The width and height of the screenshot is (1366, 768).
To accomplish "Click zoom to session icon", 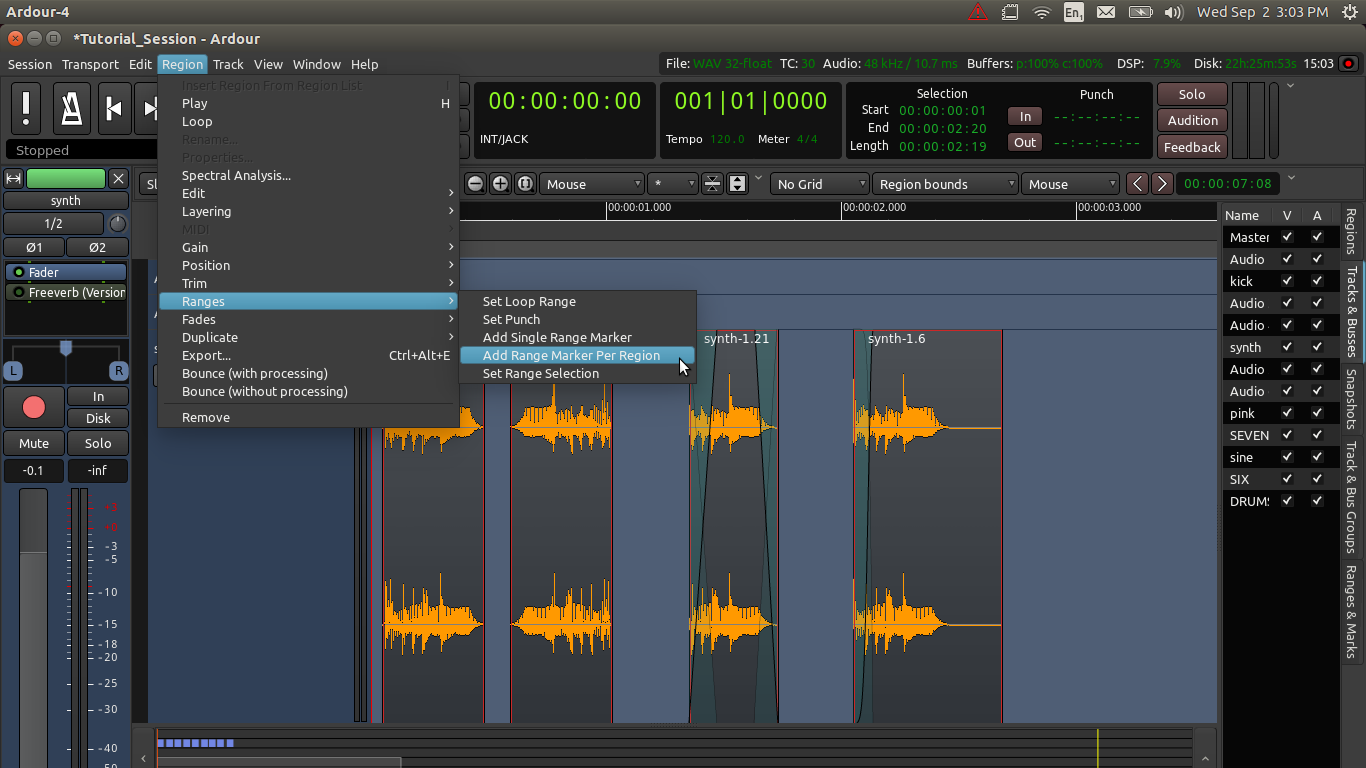I will [x=525, y=184].
